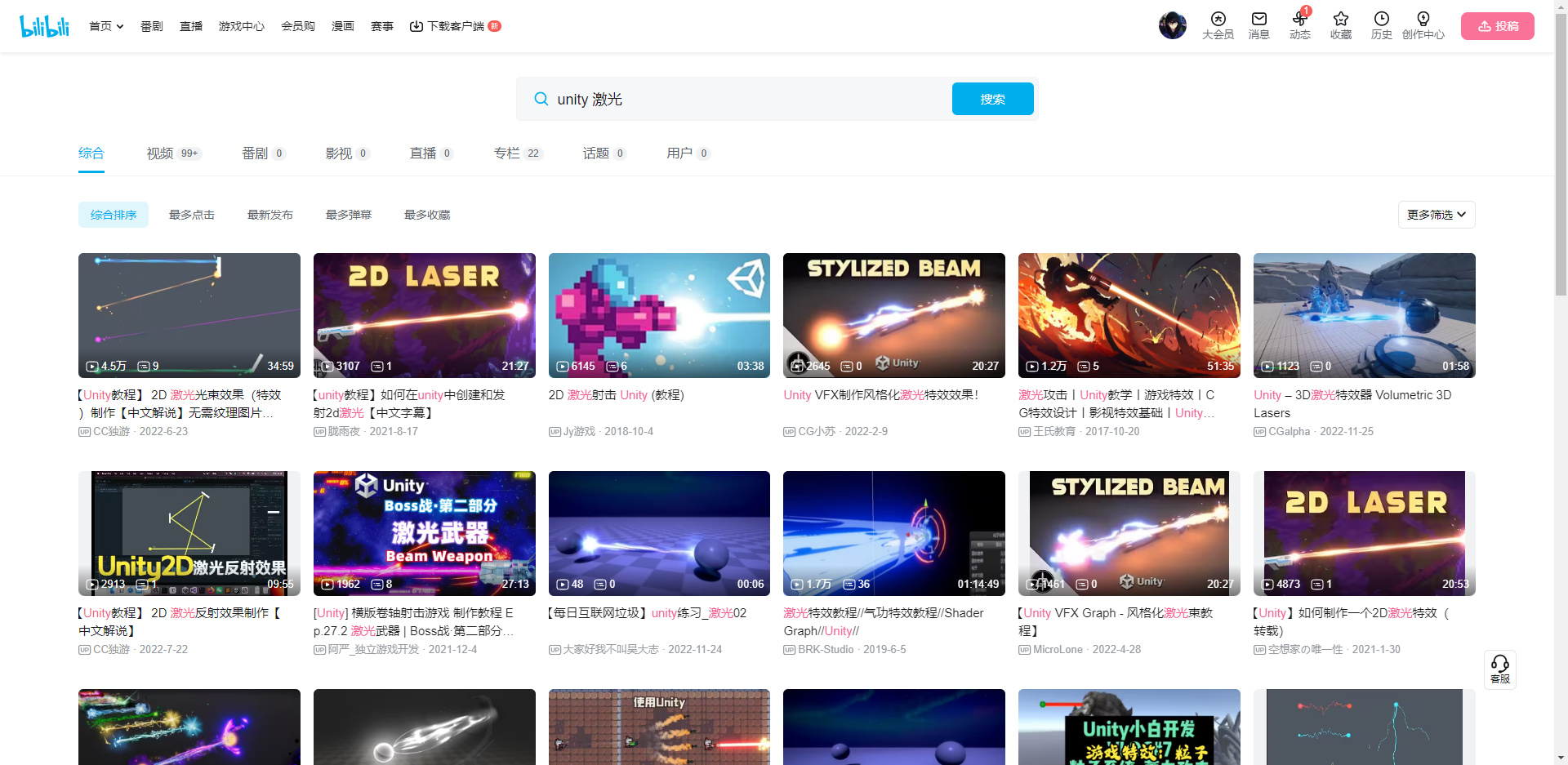Image resolution: width=1568 pixels, height=765 pixels.
Task: Open the 消息 messages icon
Action: (x=1258, y=25)
